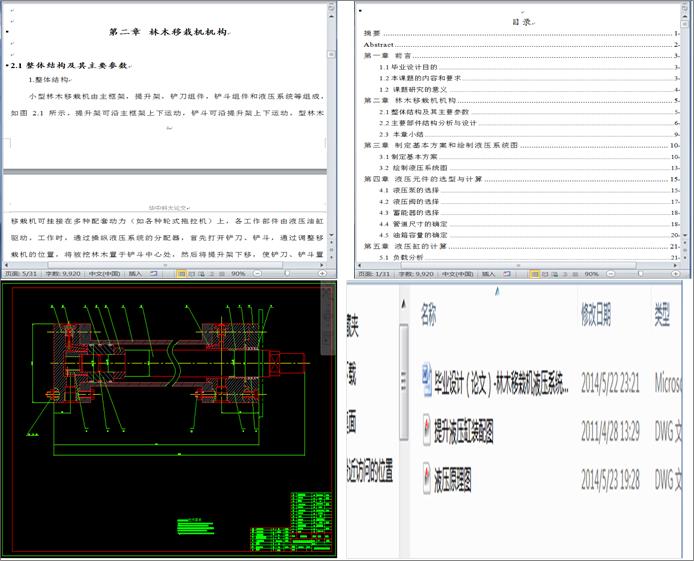Toggle 插入 insert mode in page 1/31 window
694x561 pixels.
coord(488,274)
